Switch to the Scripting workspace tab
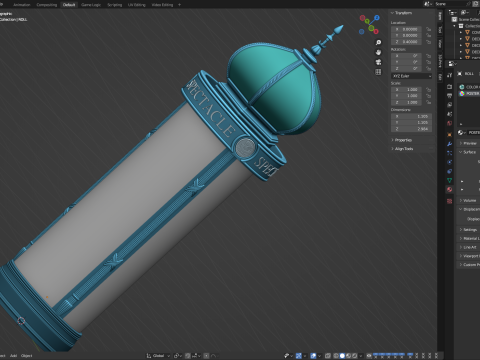Image resolution: width=480 pixels, height=360 pixels. pyautogui.click(x=115, y=5)
